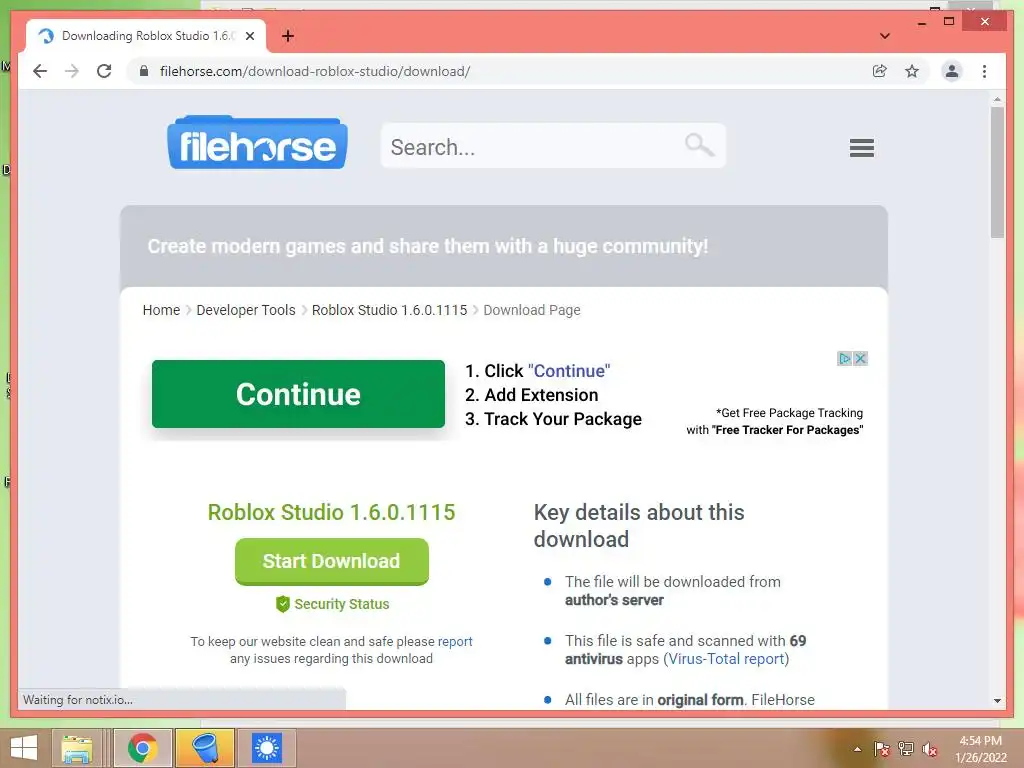Image resolution: width=1024 pixels, height=768 pixels.
Task: Open the Chrome profile avatar
Action: [x=952, y=71]
